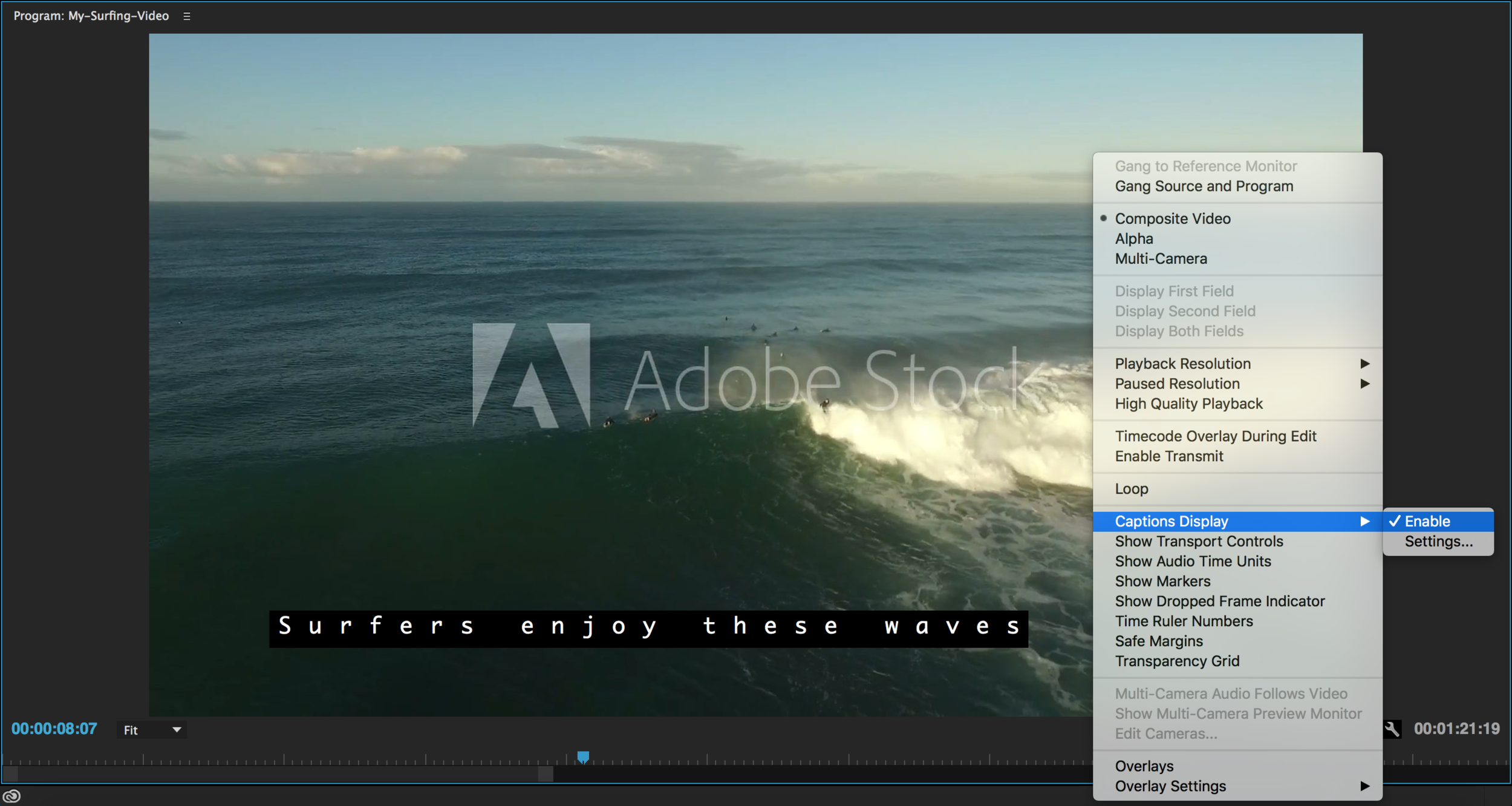The height and width of the screenshot is (806, 1512).
Task: Open captions Settings... from submenu
Action: [1438, 542]
